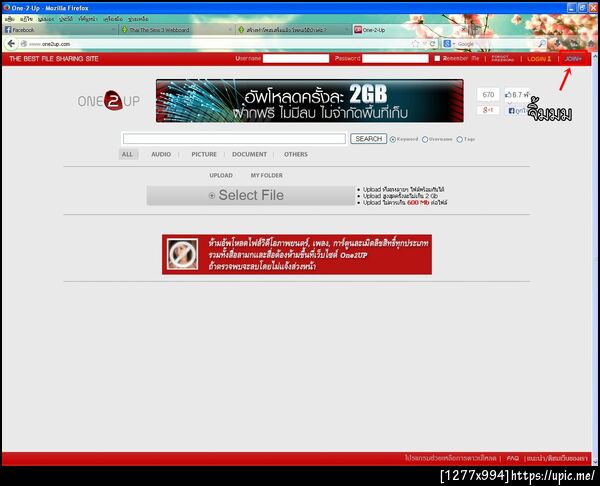Open the FAQ footer link

point(512,458)
